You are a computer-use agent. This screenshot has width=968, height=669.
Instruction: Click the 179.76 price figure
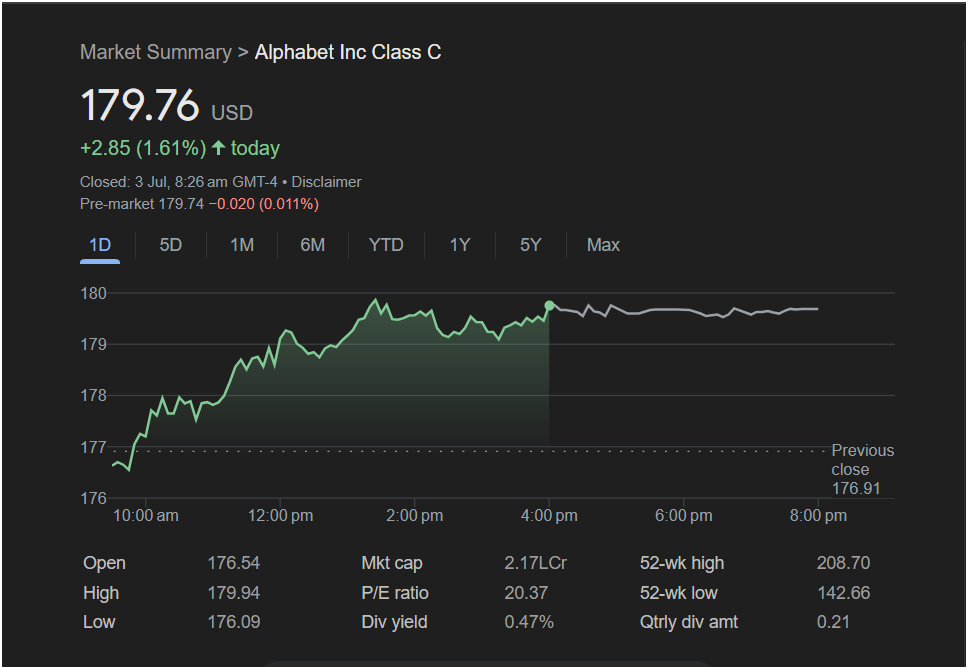[140, 104]
